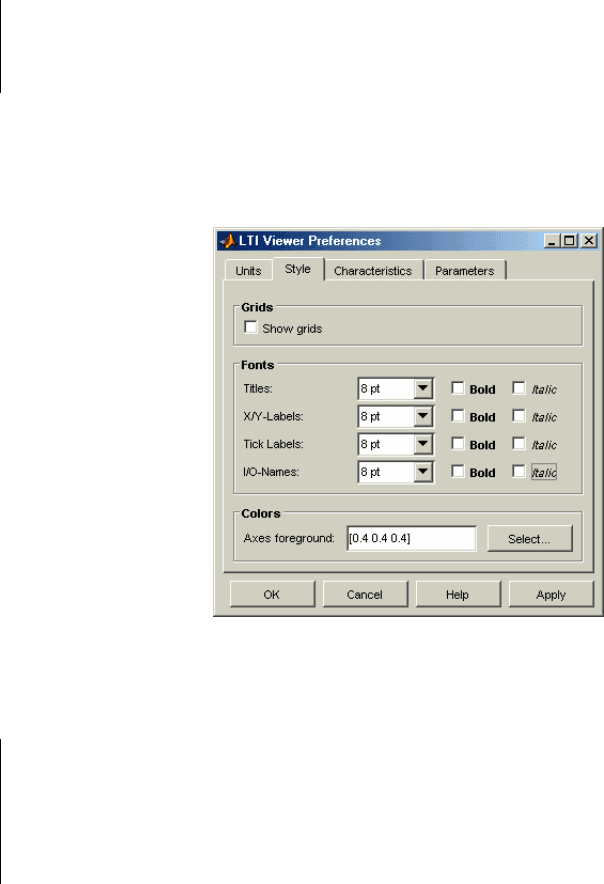The width and height of the screenshot is (604, 884).
Task: Open the Titles font size dropdown
Action: pos(423,388)
